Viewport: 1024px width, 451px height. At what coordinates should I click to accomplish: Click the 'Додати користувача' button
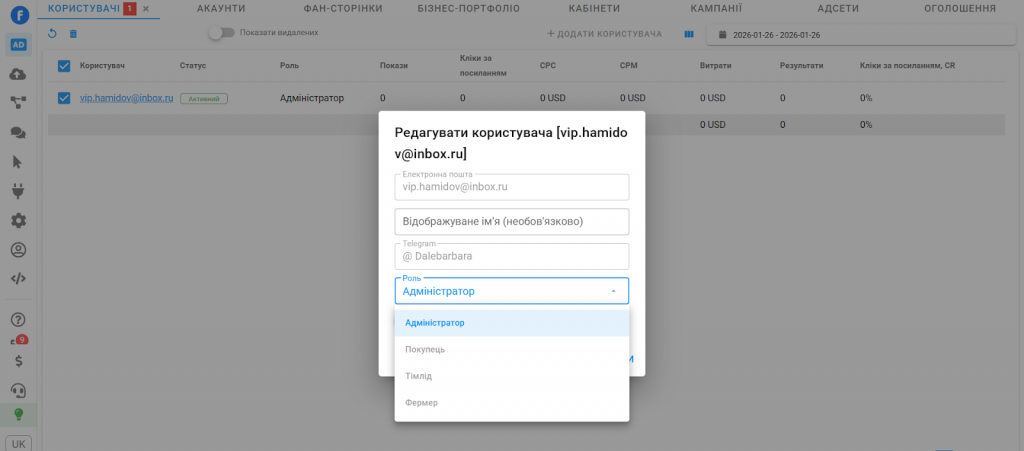point(604,34)
